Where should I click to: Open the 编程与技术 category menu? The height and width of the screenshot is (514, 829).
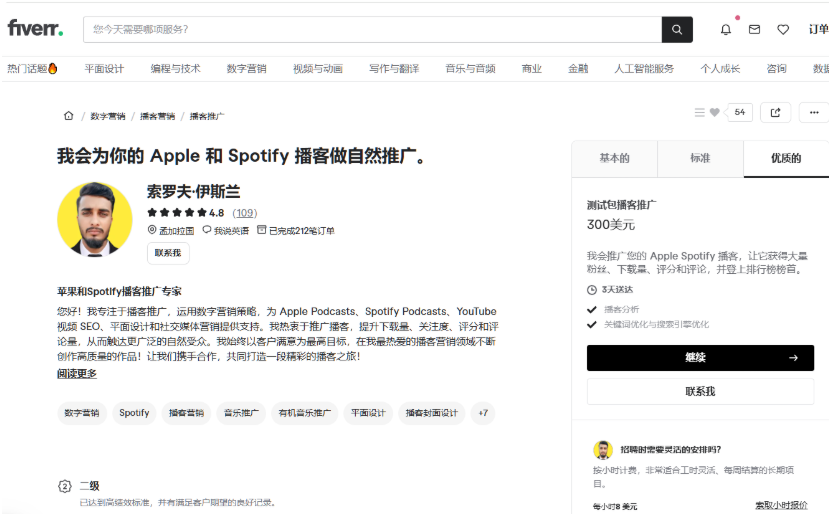176,69
